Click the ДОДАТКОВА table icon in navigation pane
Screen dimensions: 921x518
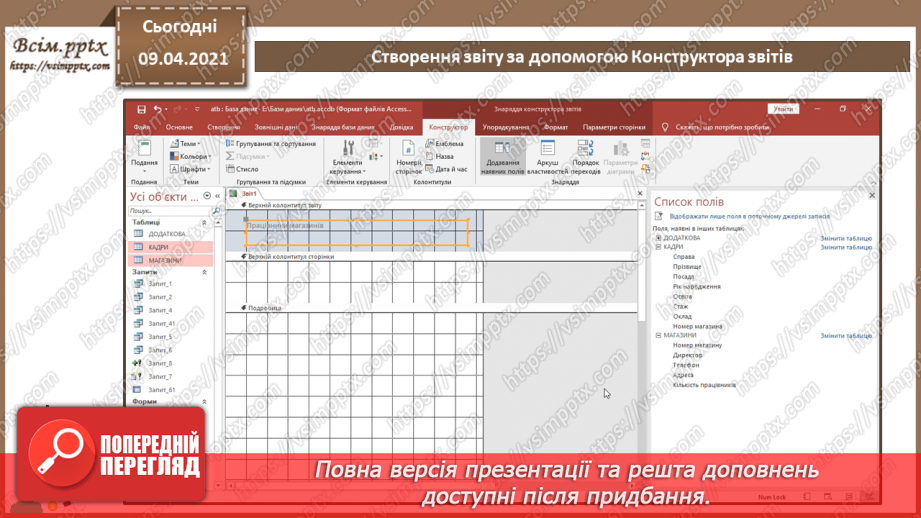coord(139,234)
